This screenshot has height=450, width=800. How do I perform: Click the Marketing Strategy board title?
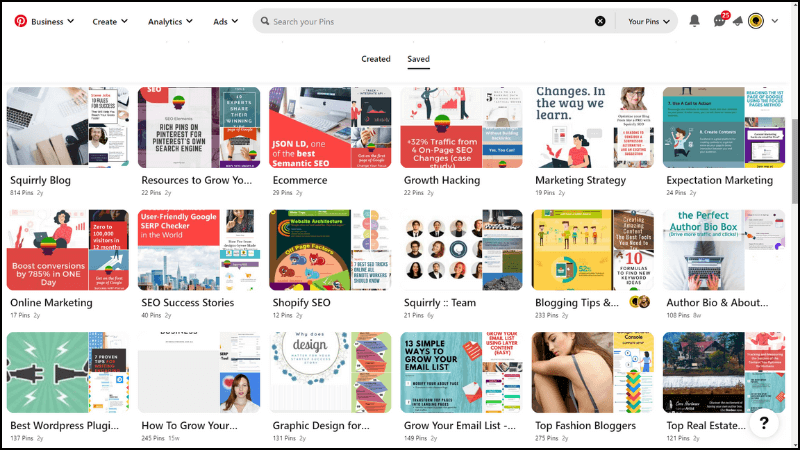pos(580,180)
